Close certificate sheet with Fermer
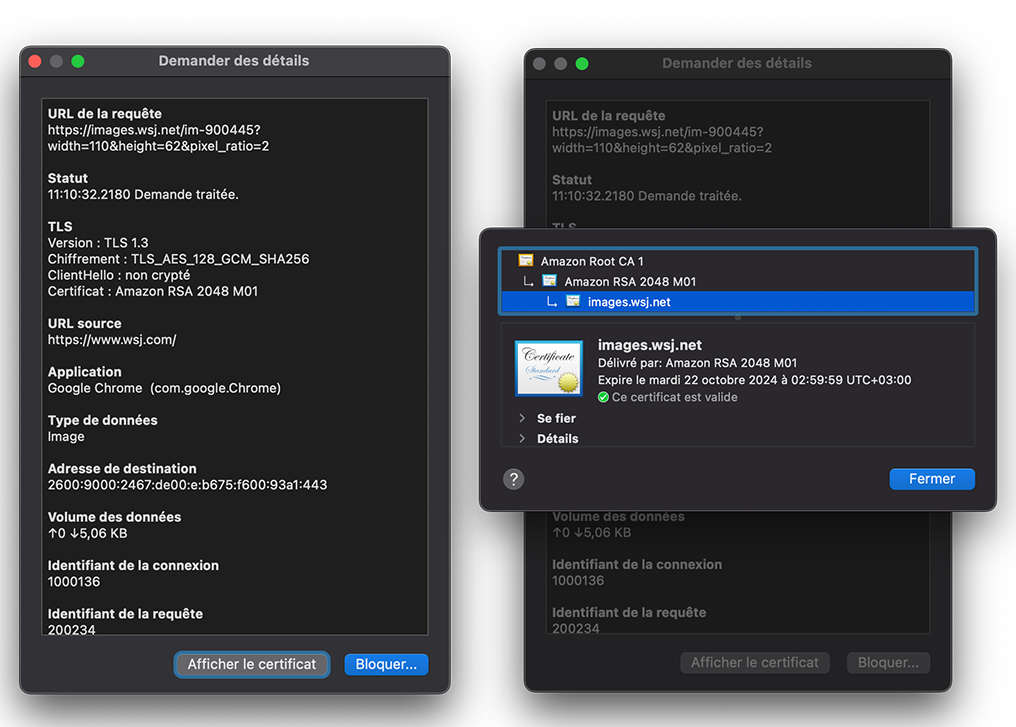The height and width of the screenshot is (727, 1016). 932,479
